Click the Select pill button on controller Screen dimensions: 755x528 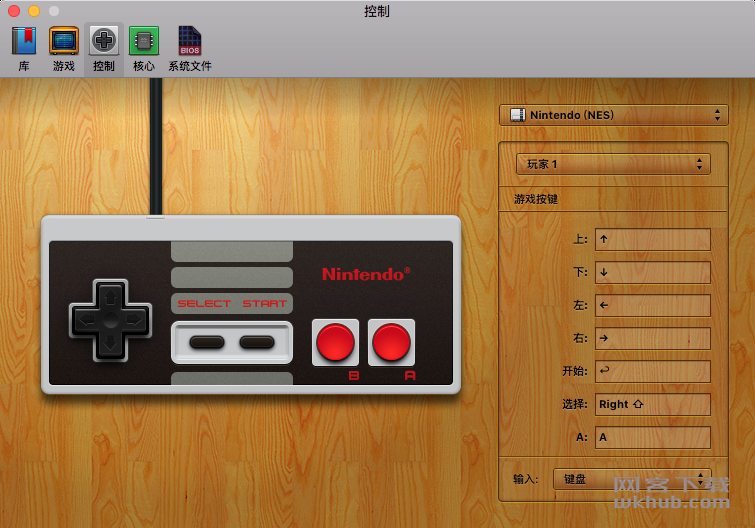(x=207, y=342)
